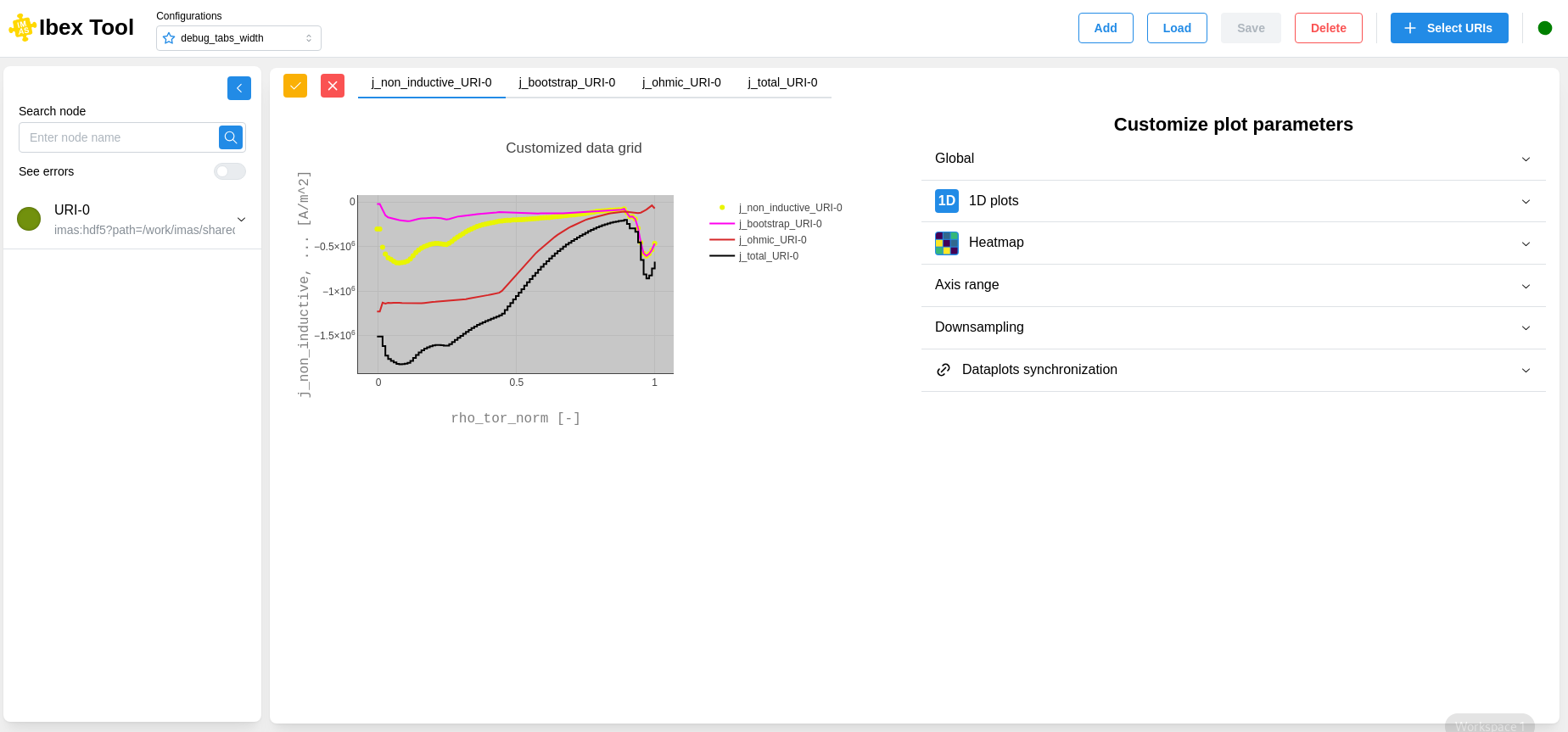Click the blue 1D plots icon

coord(947,201)
